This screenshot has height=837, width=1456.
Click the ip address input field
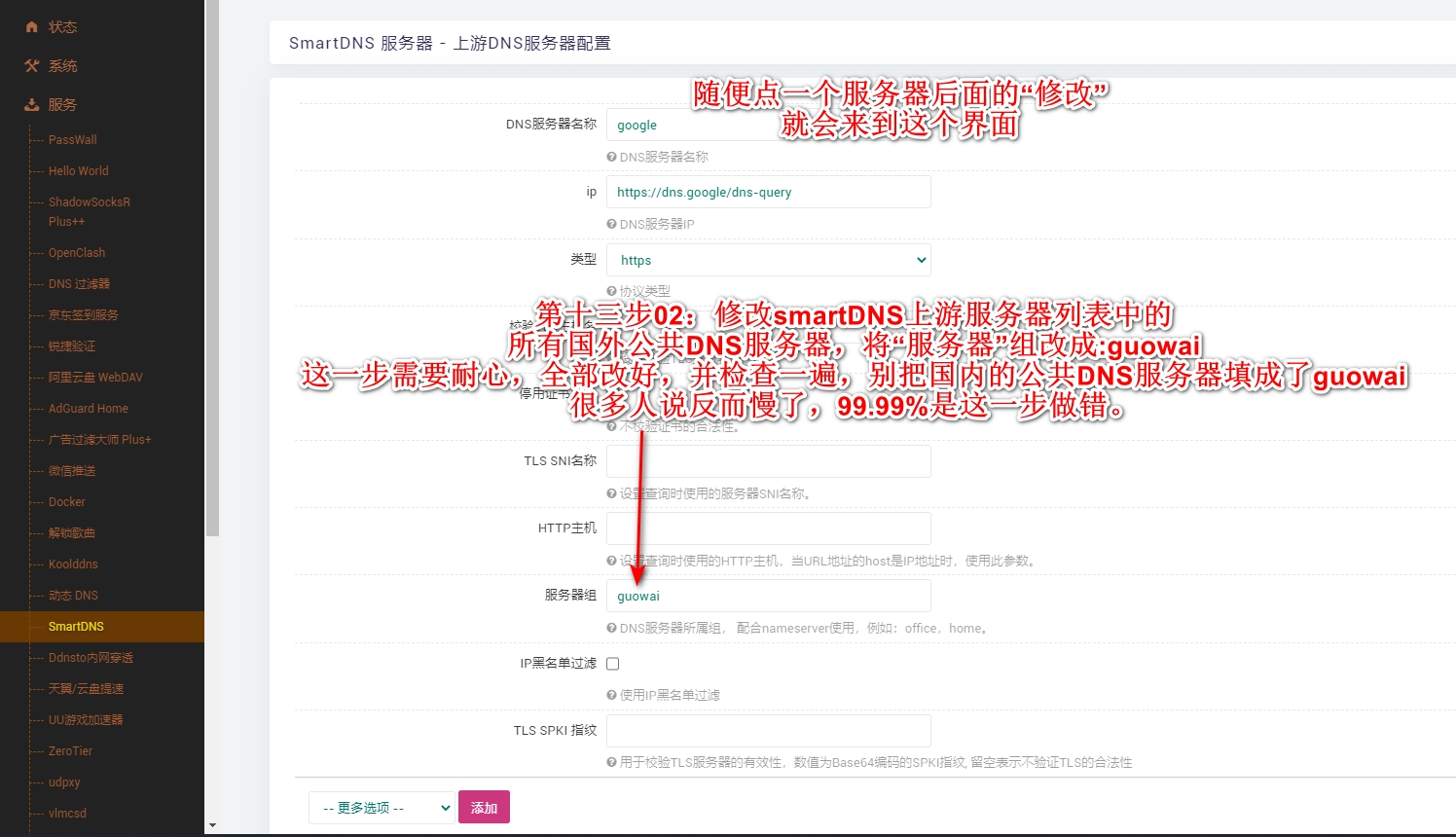pyautogui.click(x=768, y=192)
